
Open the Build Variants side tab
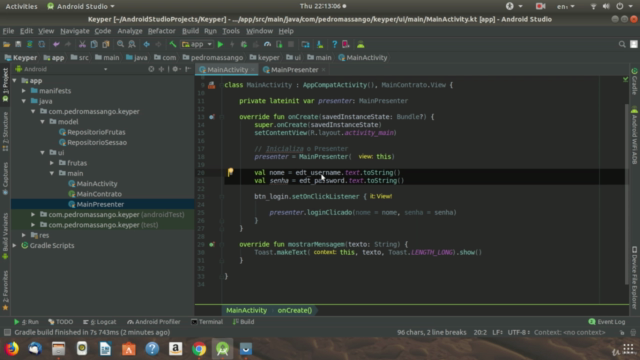pyautogui.click(x=5, y=236)
